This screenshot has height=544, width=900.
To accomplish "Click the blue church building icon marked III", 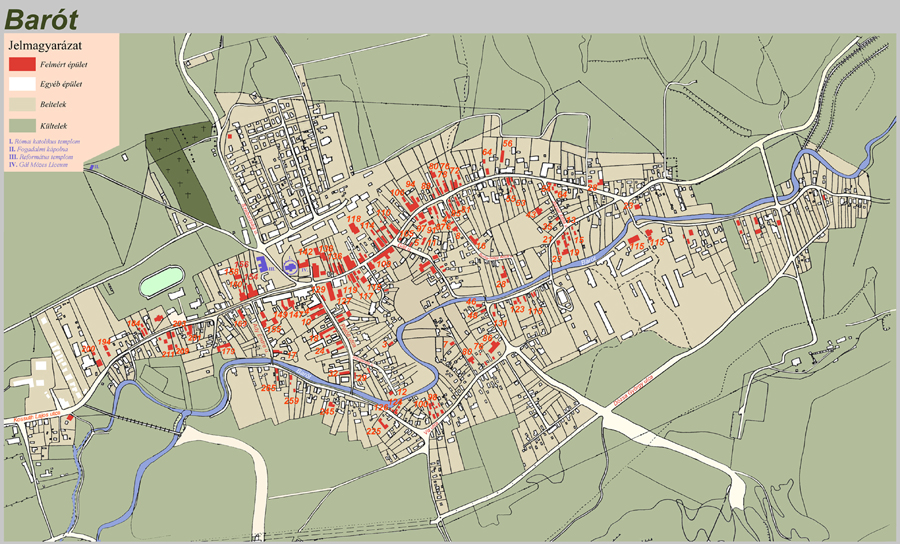I will [x=263, y=264].
